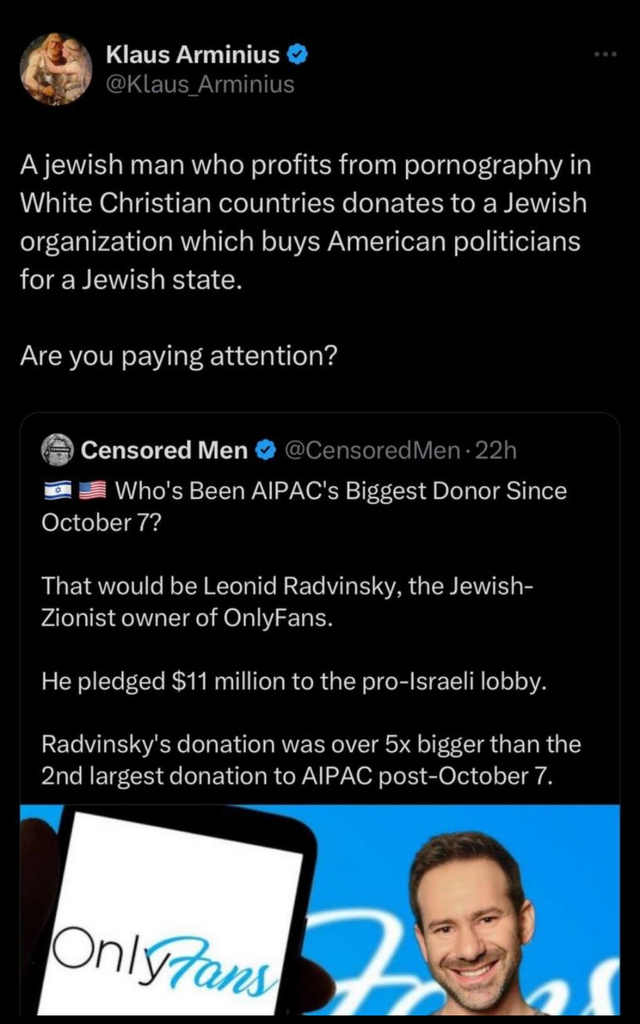The image size is (640, 1024).
Task: Open the three-dot more options menu
Action: pyautogui.click(x=603, y=54)
